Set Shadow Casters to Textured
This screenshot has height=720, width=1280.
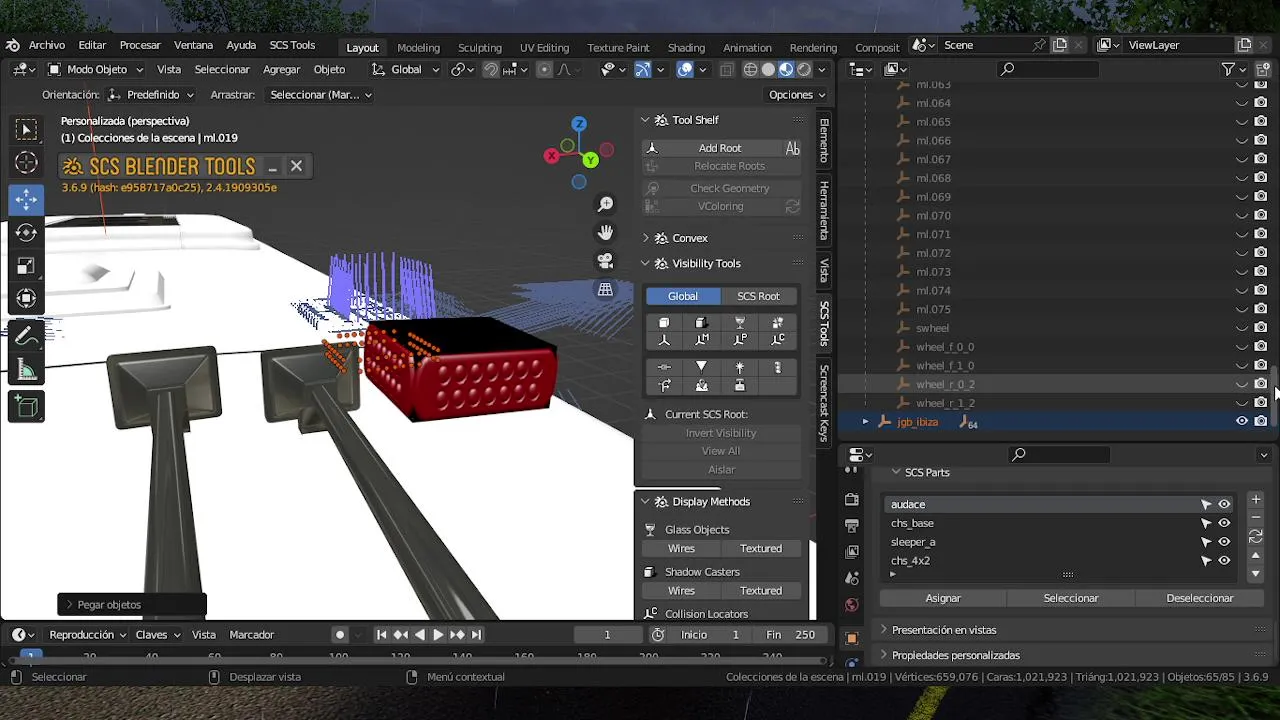click(x=761, y=590)
